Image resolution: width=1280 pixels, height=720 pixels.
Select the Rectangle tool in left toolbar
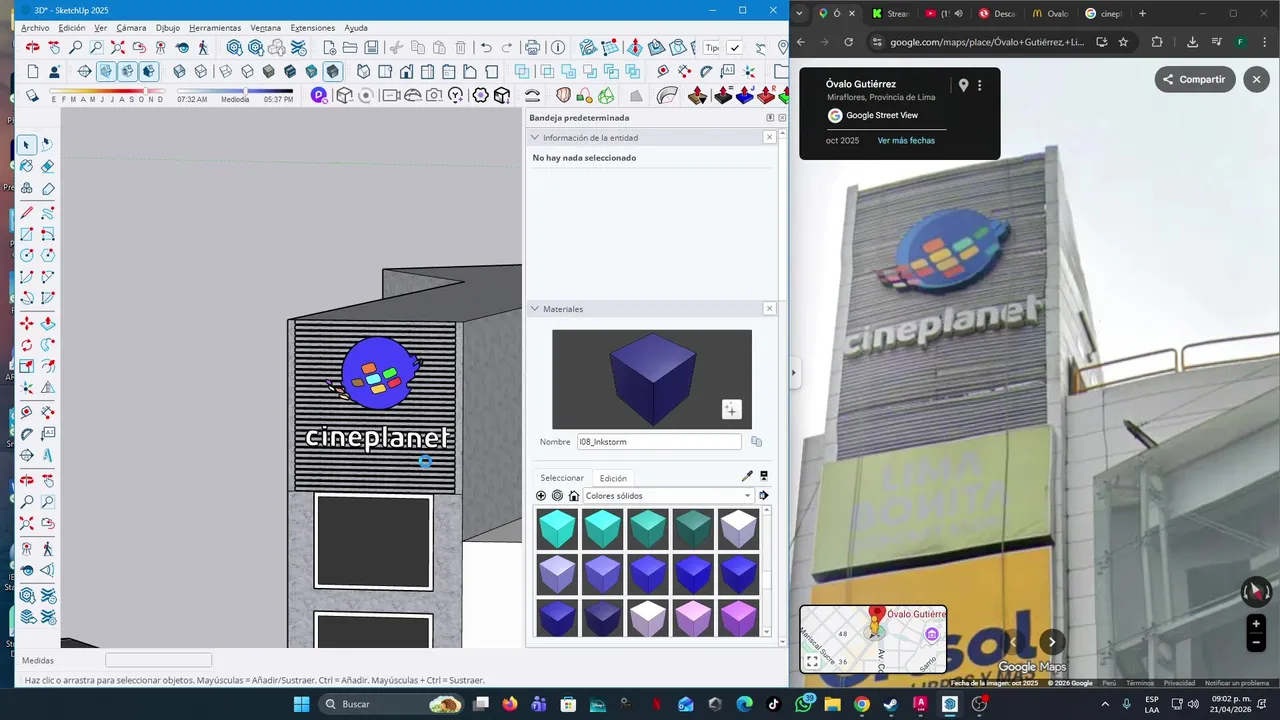[x=26, y=234]
